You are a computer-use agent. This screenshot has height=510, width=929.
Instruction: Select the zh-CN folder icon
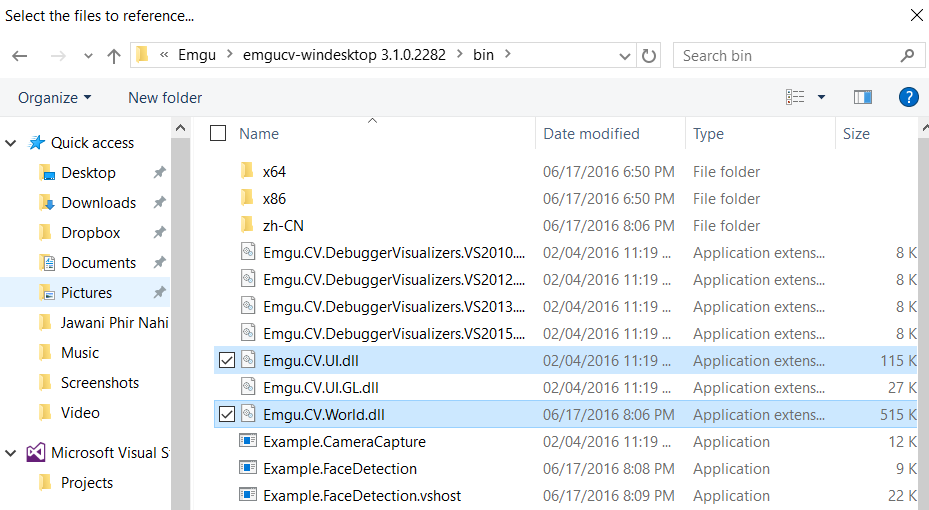[248, 225]
